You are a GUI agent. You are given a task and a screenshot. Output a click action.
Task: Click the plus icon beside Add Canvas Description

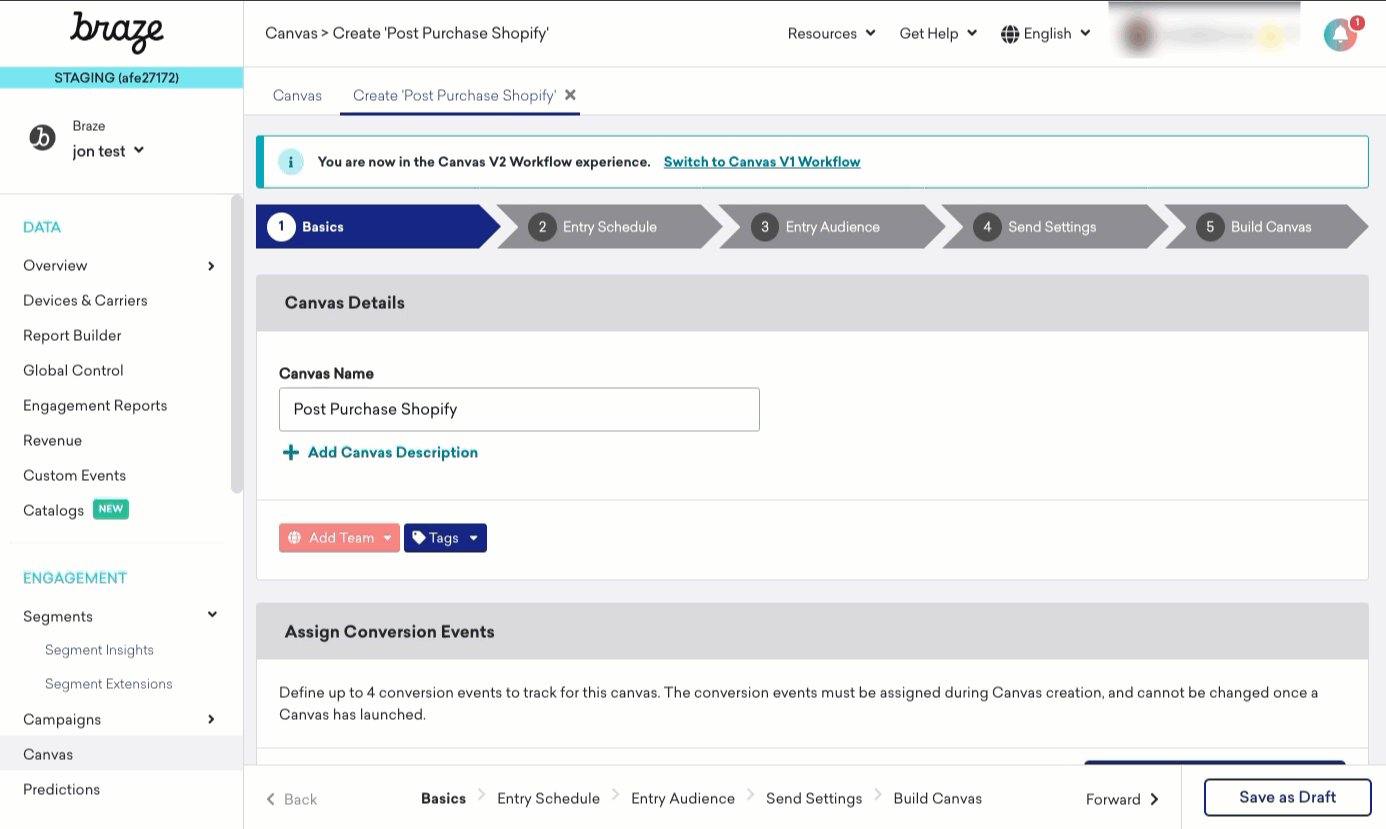[x=291, y=453]
